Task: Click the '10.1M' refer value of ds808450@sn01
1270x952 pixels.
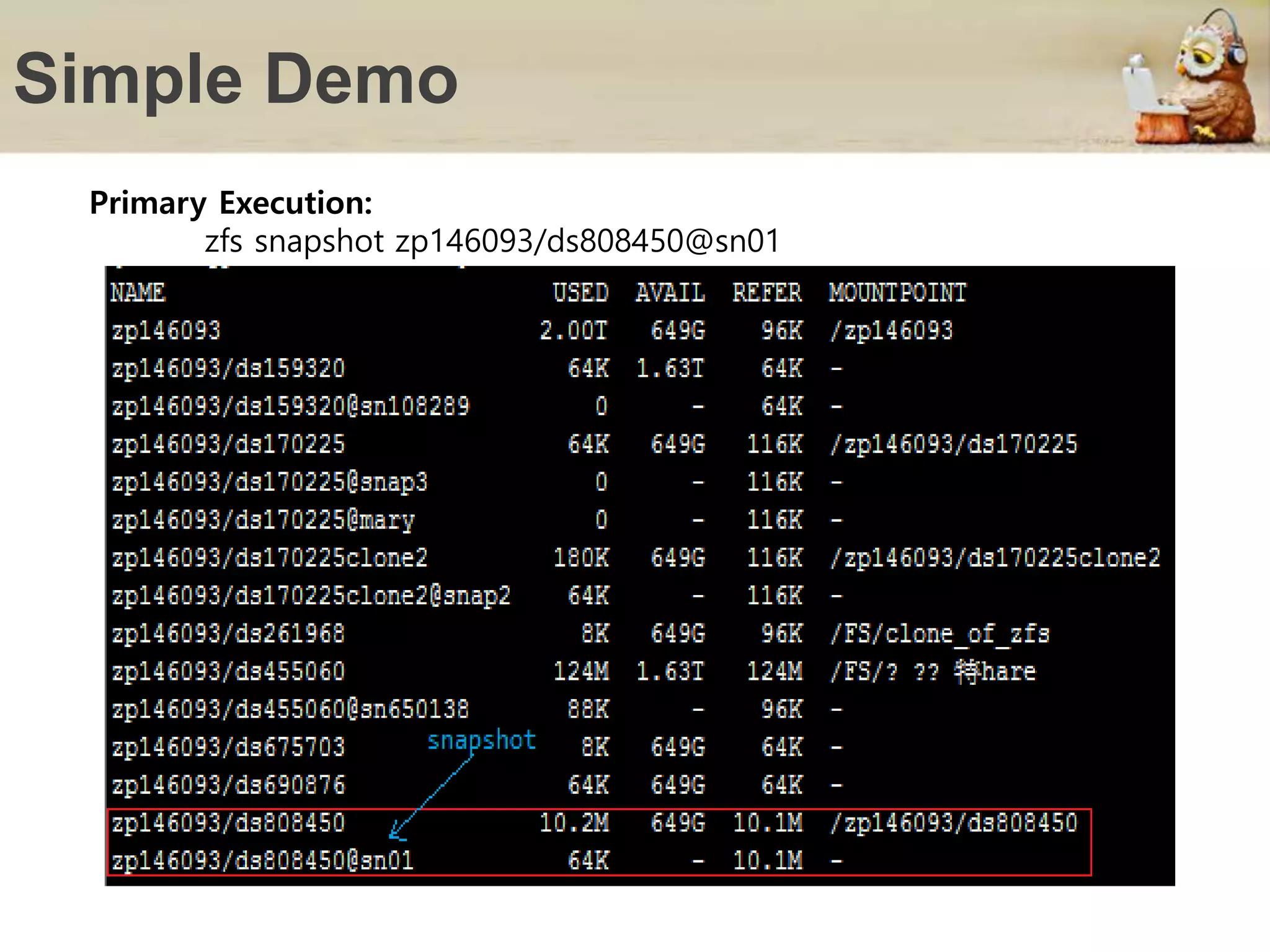Action: [x=767, y=861]
